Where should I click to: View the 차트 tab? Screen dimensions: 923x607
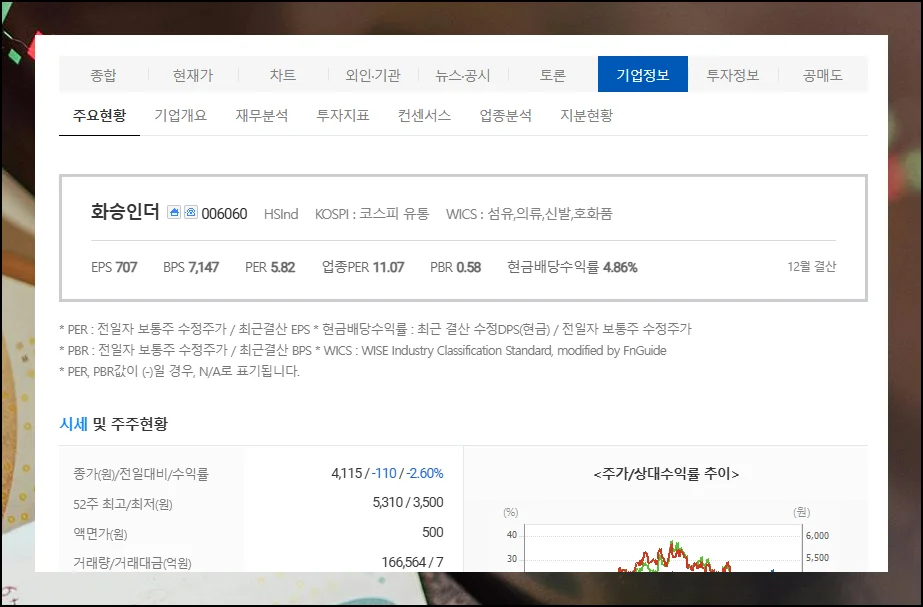(x=282, y=73)
